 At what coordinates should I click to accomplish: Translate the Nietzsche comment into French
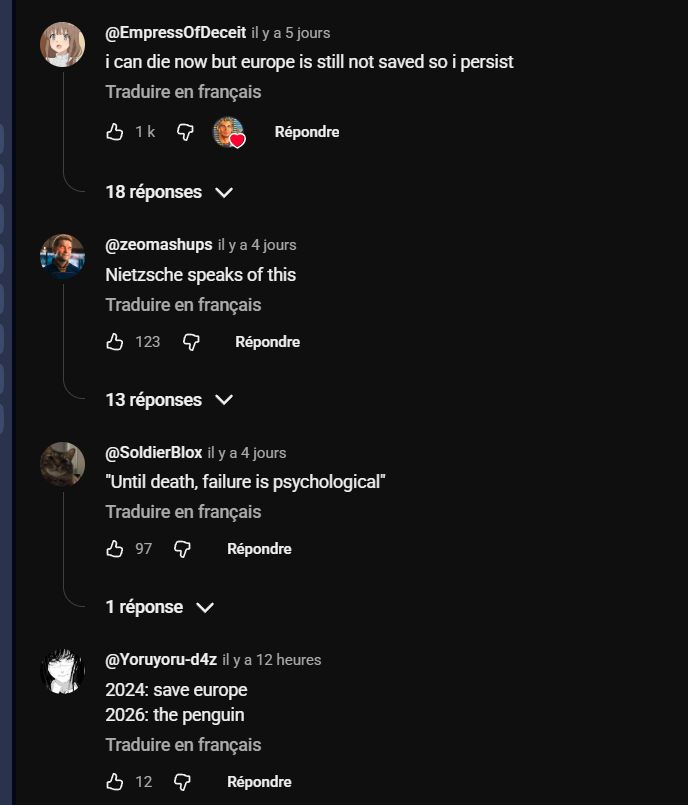(x=183, y=305)
